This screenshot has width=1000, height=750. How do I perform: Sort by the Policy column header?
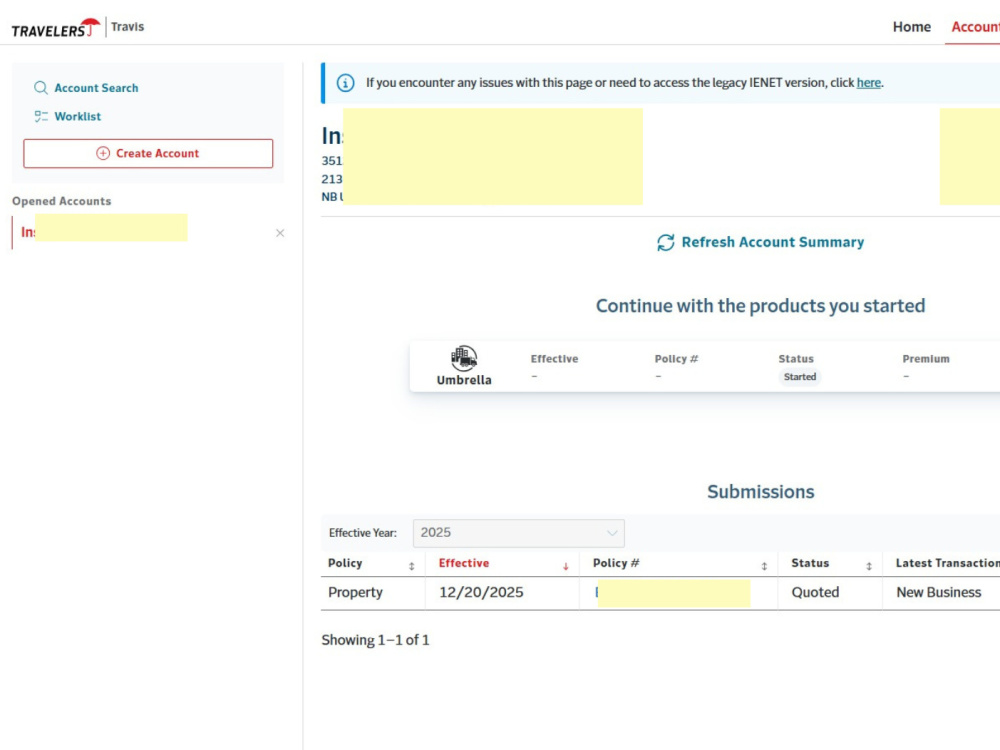tap(345, 563)
